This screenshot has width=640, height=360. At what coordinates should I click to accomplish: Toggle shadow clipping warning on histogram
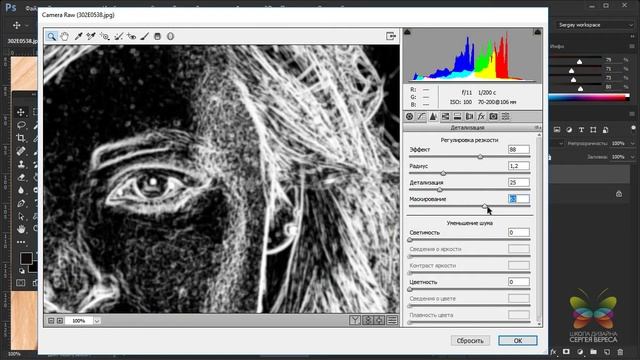(407, 32)
